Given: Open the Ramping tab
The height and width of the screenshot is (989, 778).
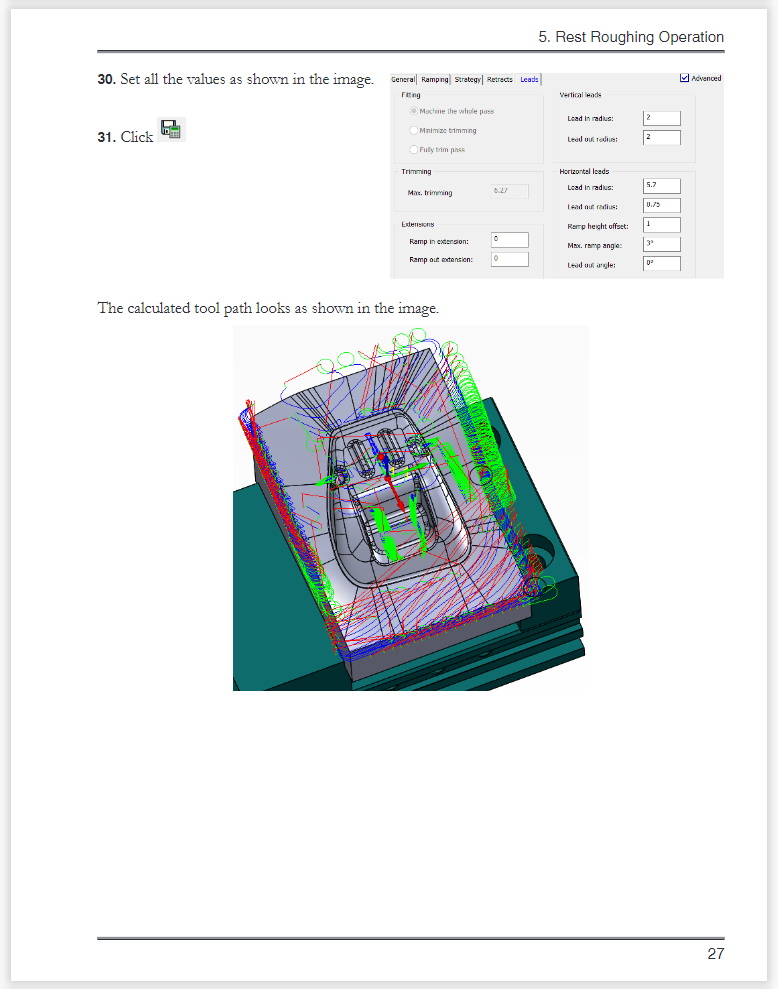Looking at the screenshot, I should pos(435,79).
